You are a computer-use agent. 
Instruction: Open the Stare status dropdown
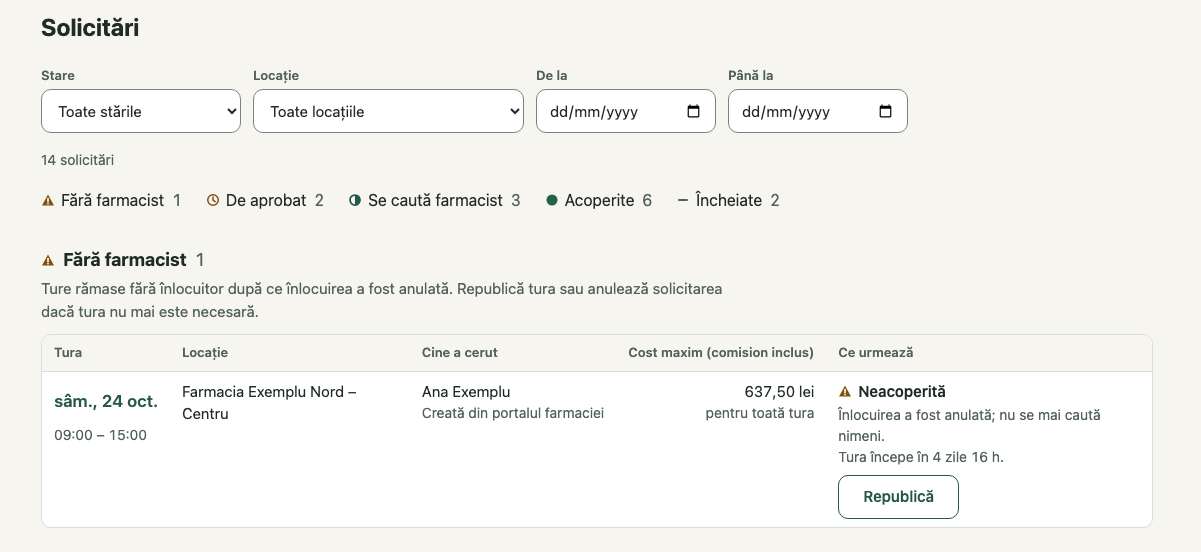tap(141, 111)
